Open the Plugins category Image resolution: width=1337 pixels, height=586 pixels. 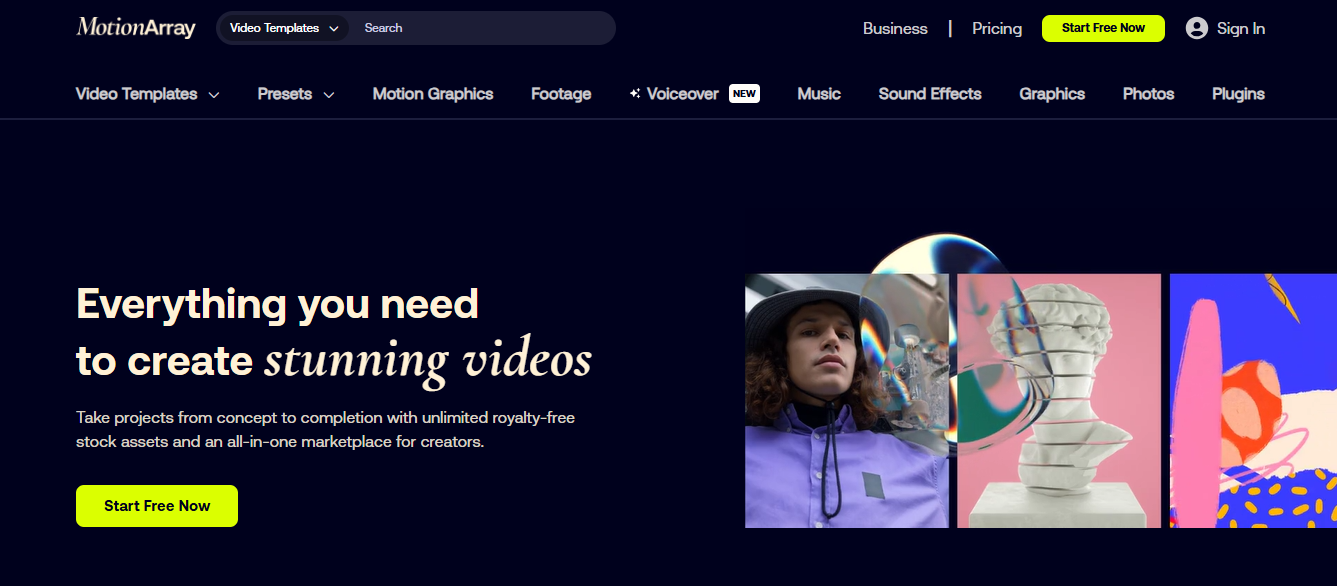pos(1237,93)
